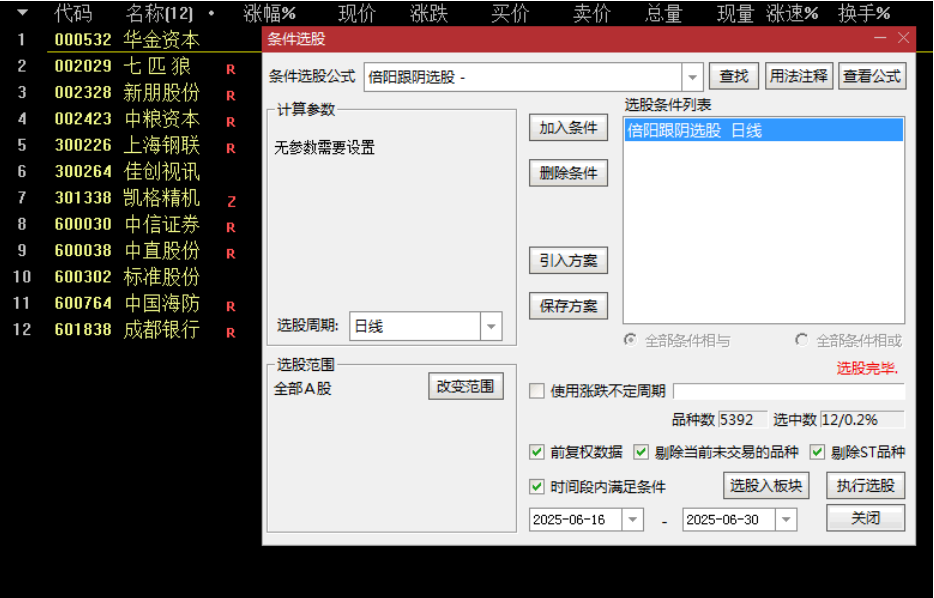Viewport: 934px width, 598px height.
Task: Uncheck 时间段内满足条件
Action: [536, 486]
